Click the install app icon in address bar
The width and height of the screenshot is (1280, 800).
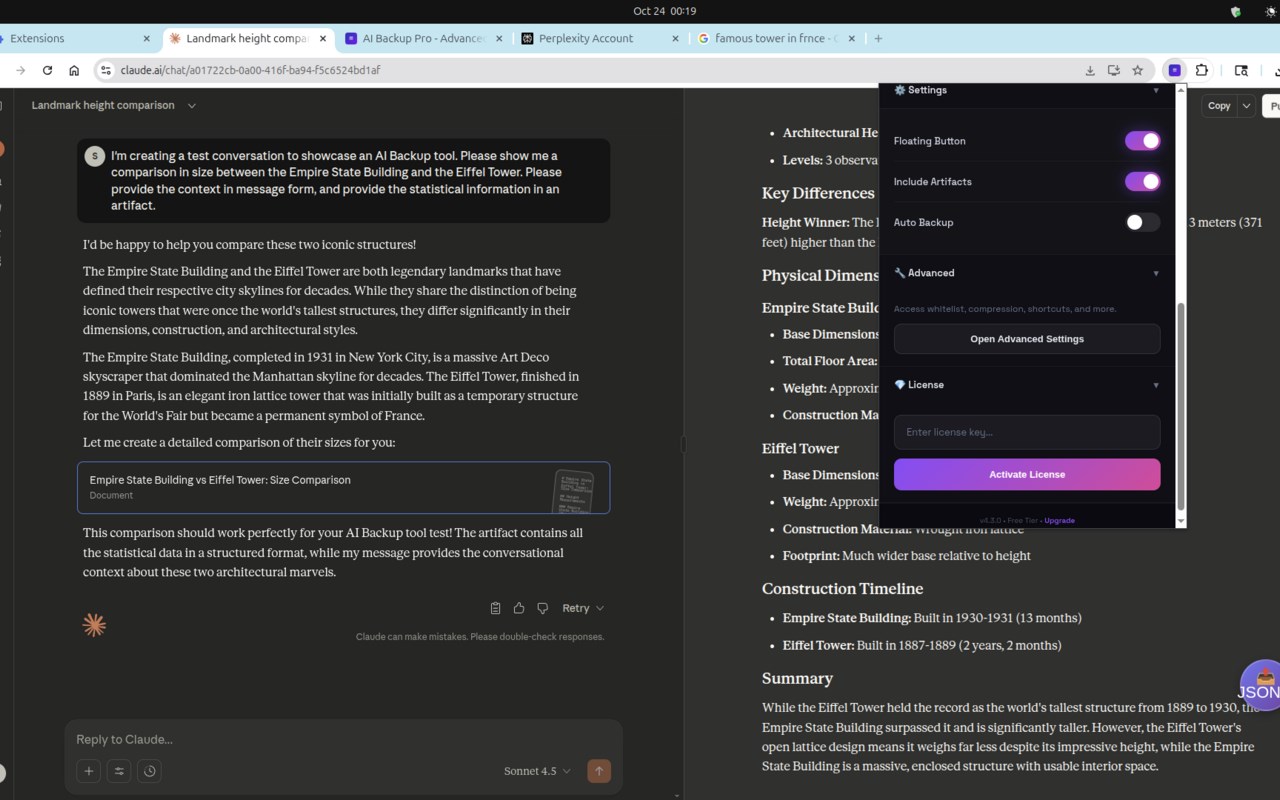coord(1114,71)
